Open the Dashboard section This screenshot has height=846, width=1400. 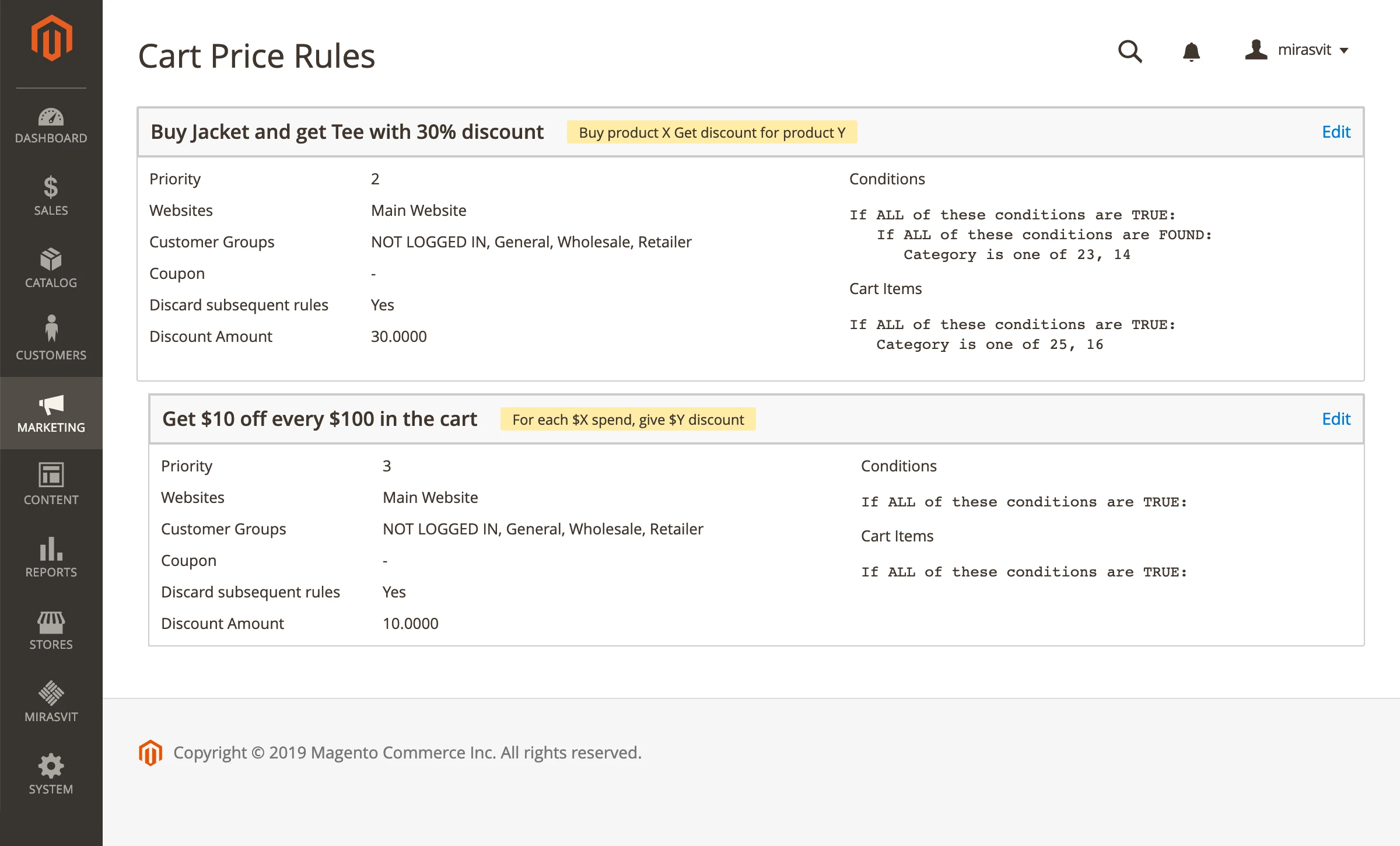click(x=51, y=125)
